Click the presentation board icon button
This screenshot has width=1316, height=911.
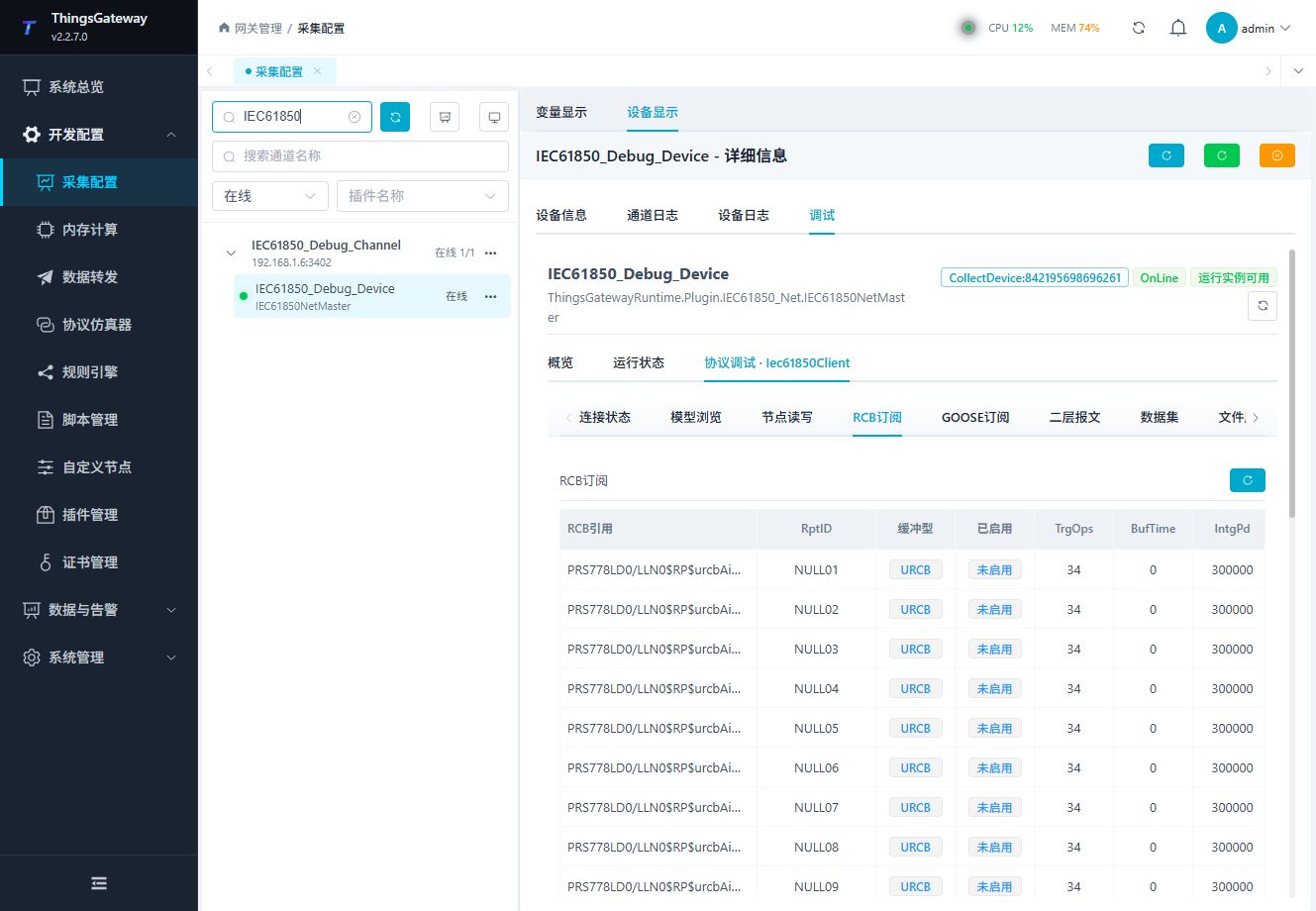[x=445, y=117]
